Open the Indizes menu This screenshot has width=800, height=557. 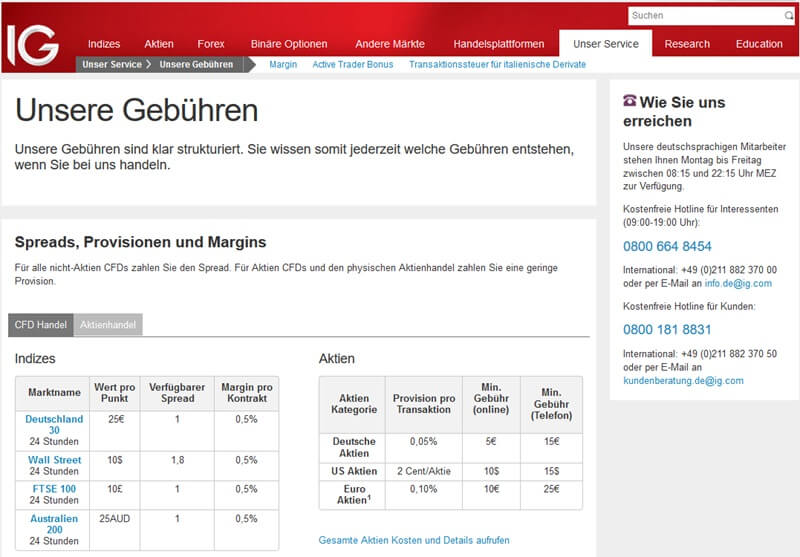[104, 44]
